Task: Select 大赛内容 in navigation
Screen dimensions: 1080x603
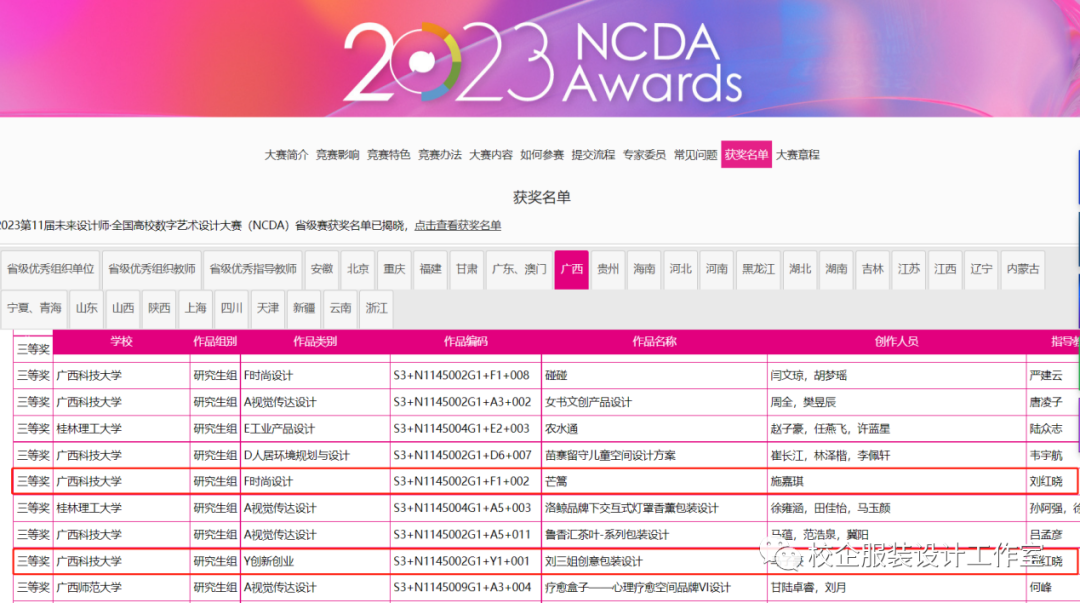Action: point(491,155)
